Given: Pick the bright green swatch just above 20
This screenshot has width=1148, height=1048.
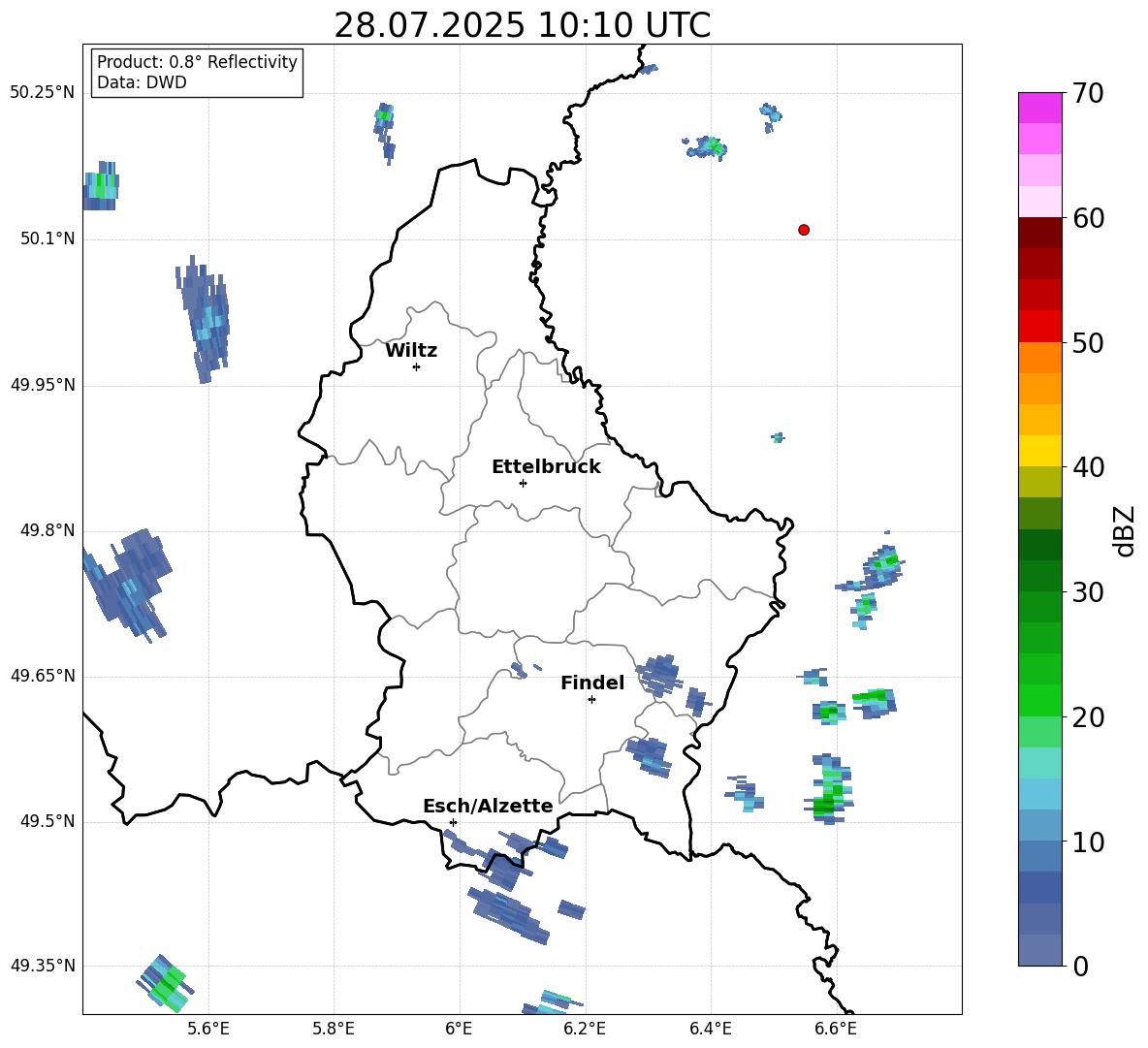Looking at the screenshot, I should (1039, 700).
